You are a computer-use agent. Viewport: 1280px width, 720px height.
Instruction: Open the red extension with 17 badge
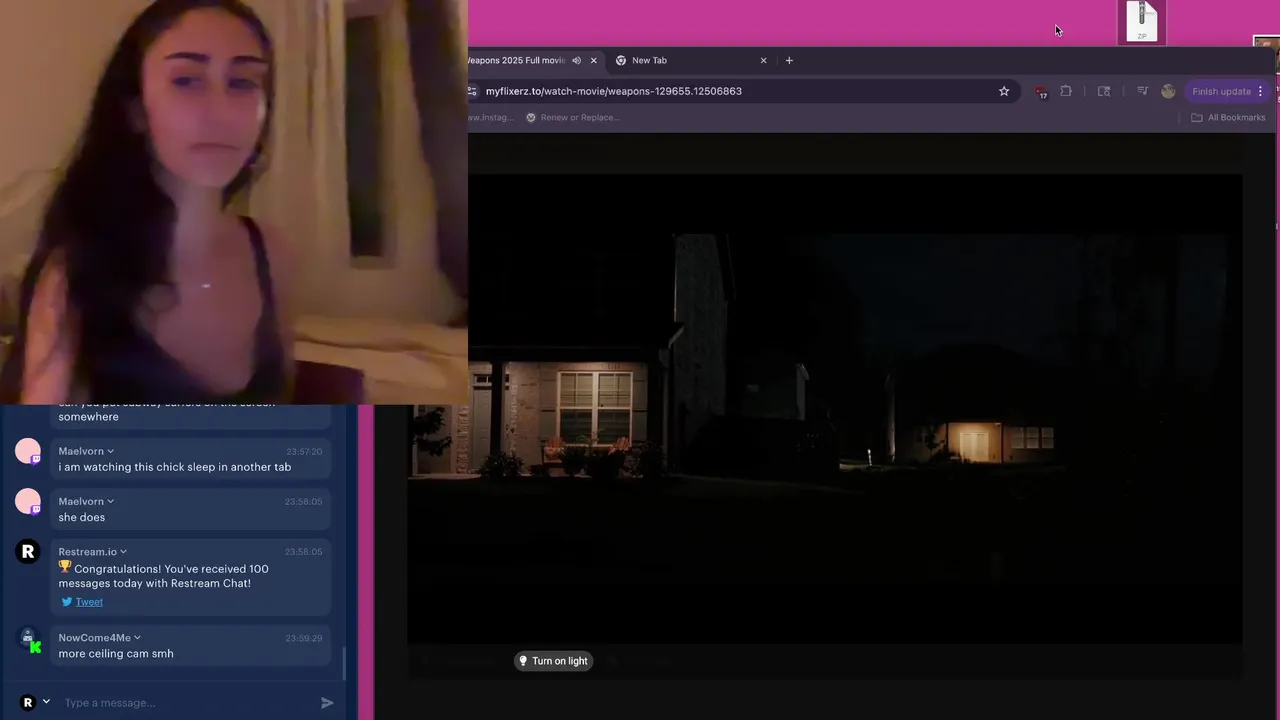pyautogui.click(x=1041, y=92)
